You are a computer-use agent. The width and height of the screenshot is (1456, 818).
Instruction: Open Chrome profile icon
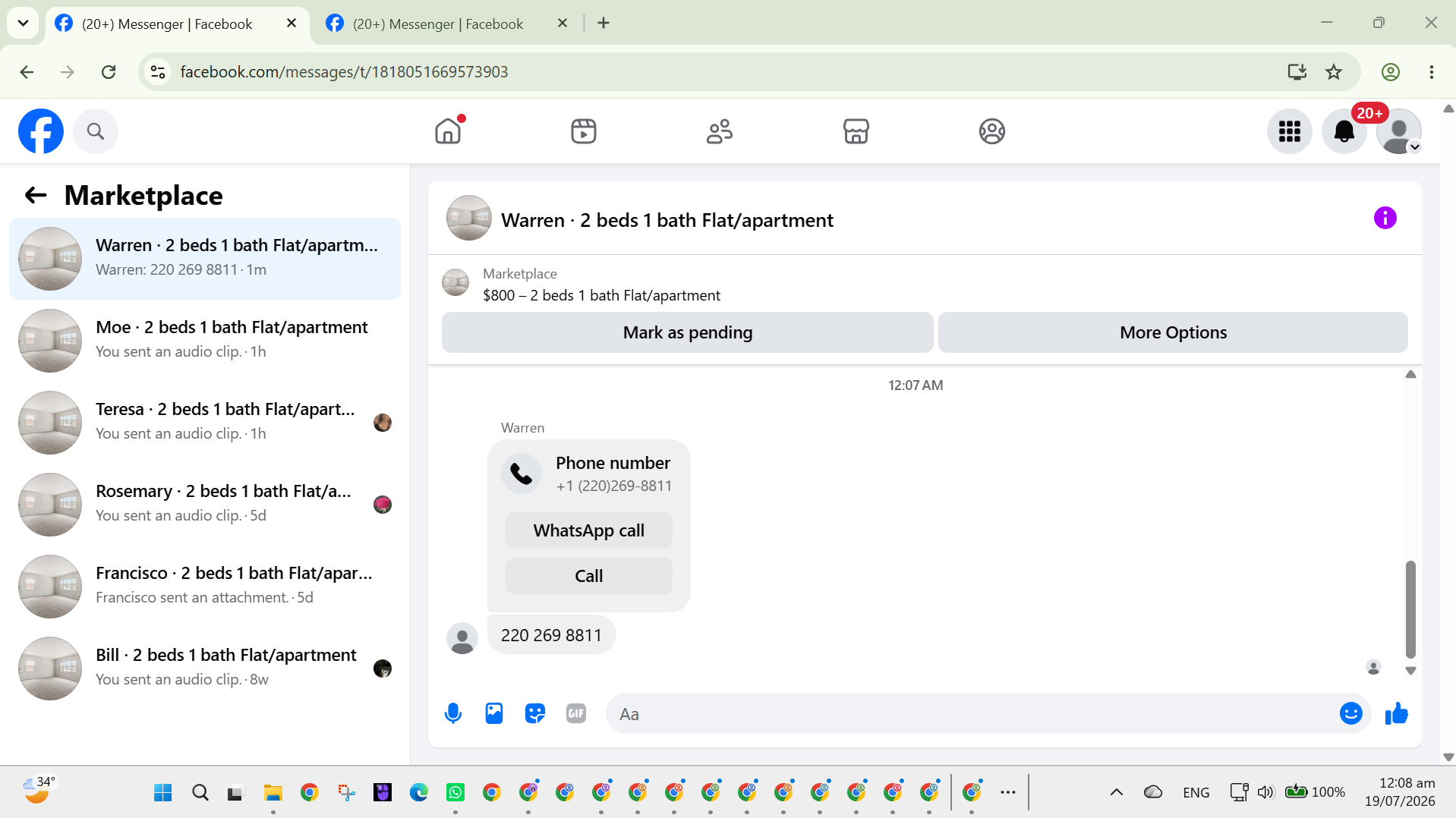point(1391,72)
